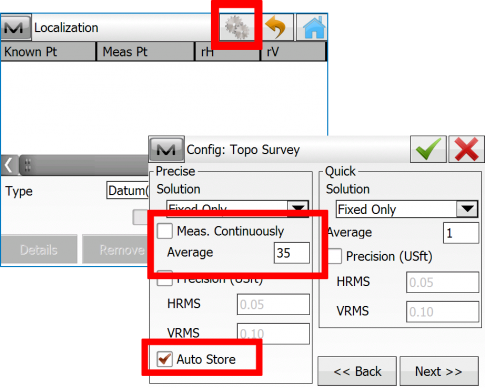
Task: Open the M menu in Config: Topo Survey
Action: (x=166, y=149)
